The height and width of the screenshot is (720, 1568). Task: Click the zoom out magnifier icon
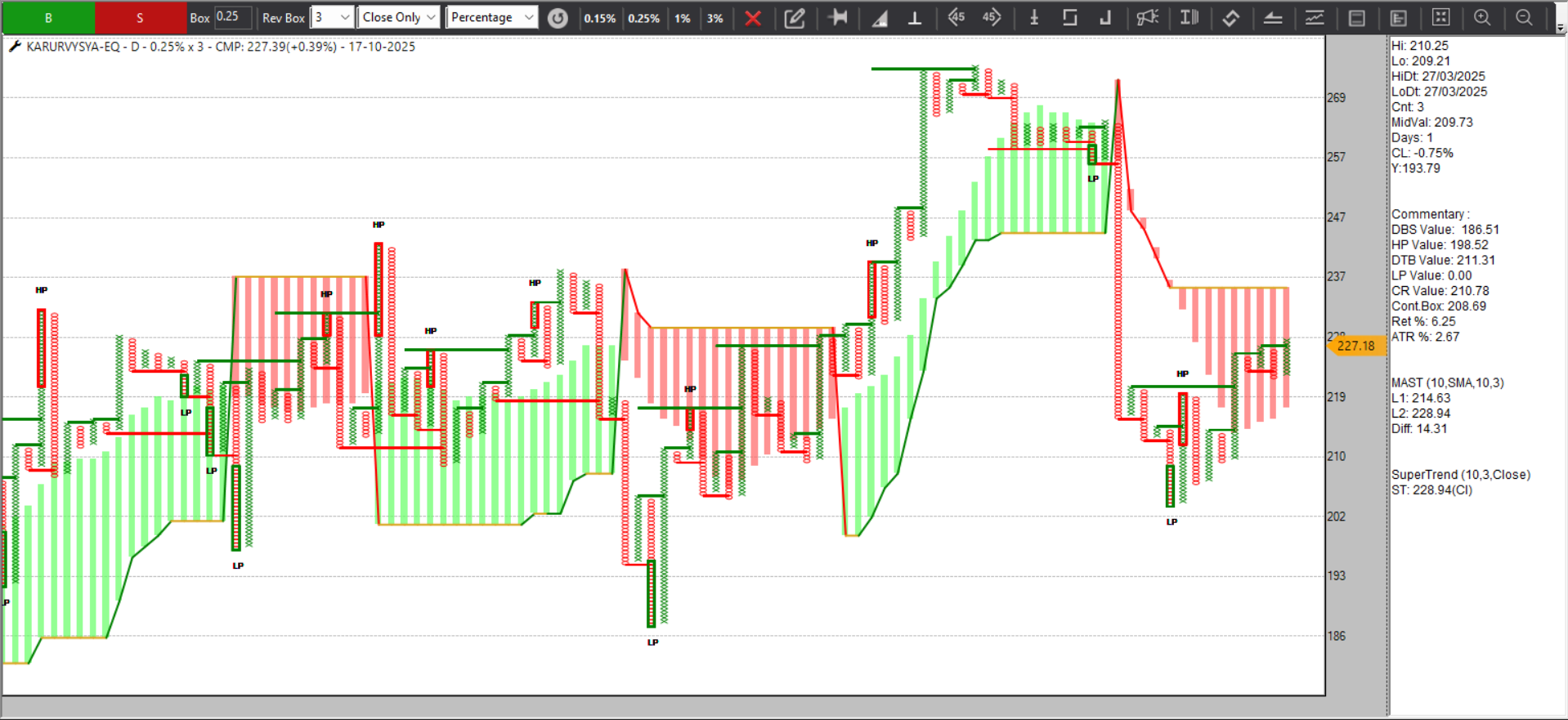1524,17
